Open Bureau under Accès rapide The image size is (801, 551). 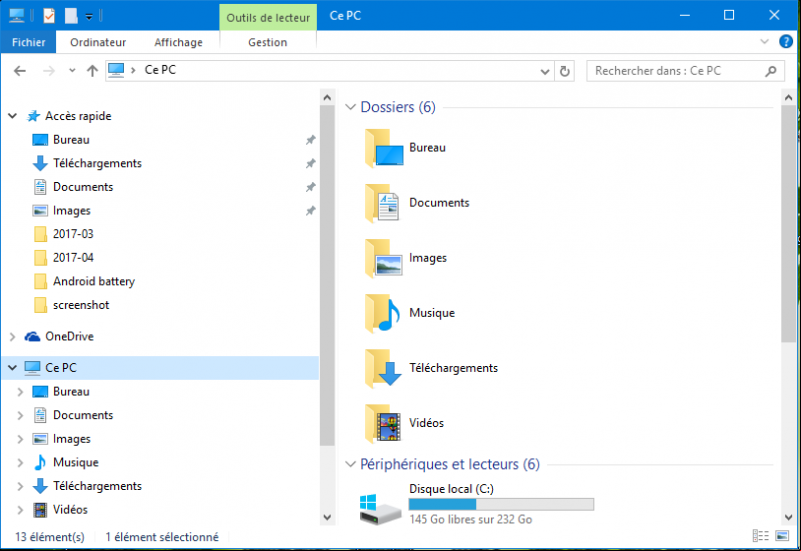point(71,139)
